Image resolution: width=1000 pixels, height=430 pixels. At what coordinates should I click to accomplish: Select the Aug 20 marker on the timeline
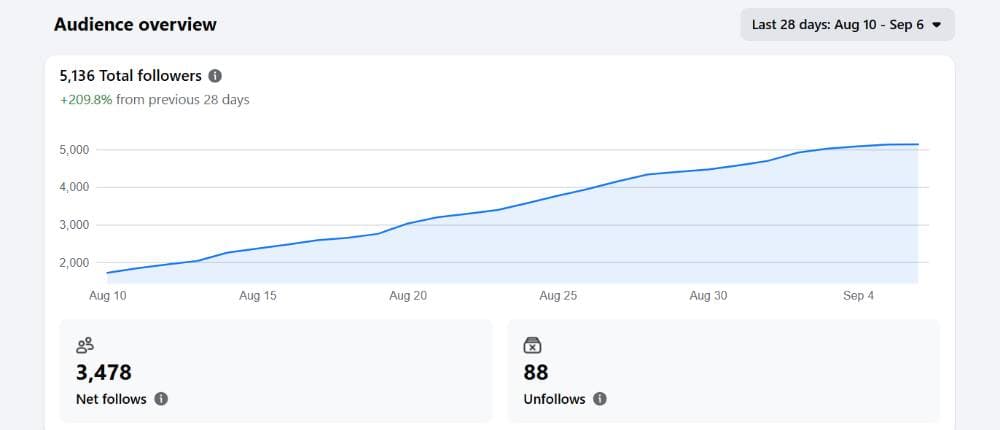coord(408,296)
